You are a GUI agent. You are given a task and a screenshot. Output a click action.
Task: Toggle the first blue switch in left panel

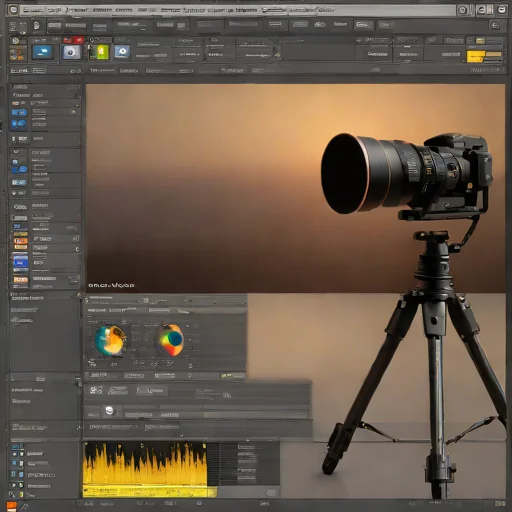19,113
